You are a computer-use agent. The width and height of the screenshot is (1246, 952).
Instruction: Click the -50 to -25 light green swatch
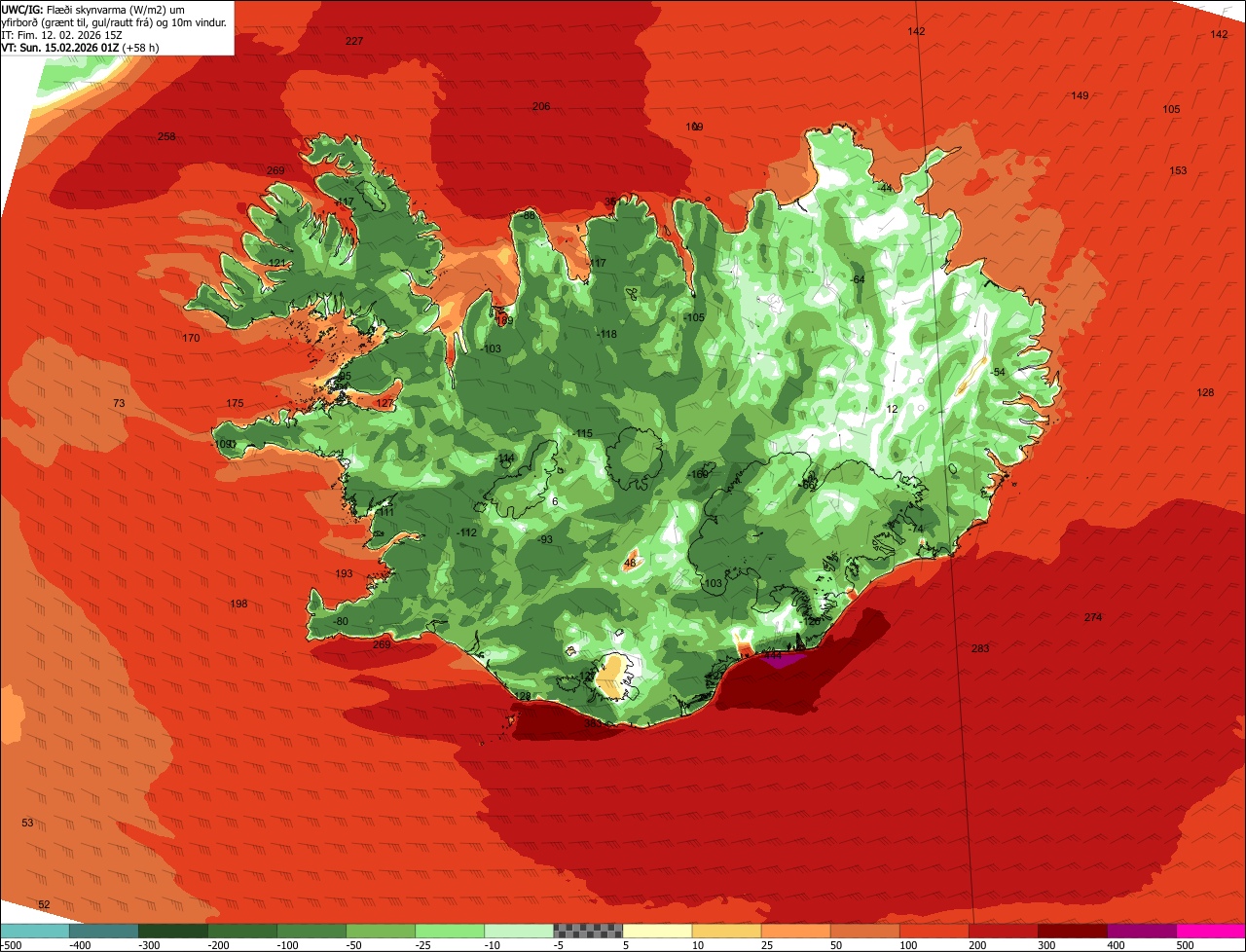coord(381,931)
